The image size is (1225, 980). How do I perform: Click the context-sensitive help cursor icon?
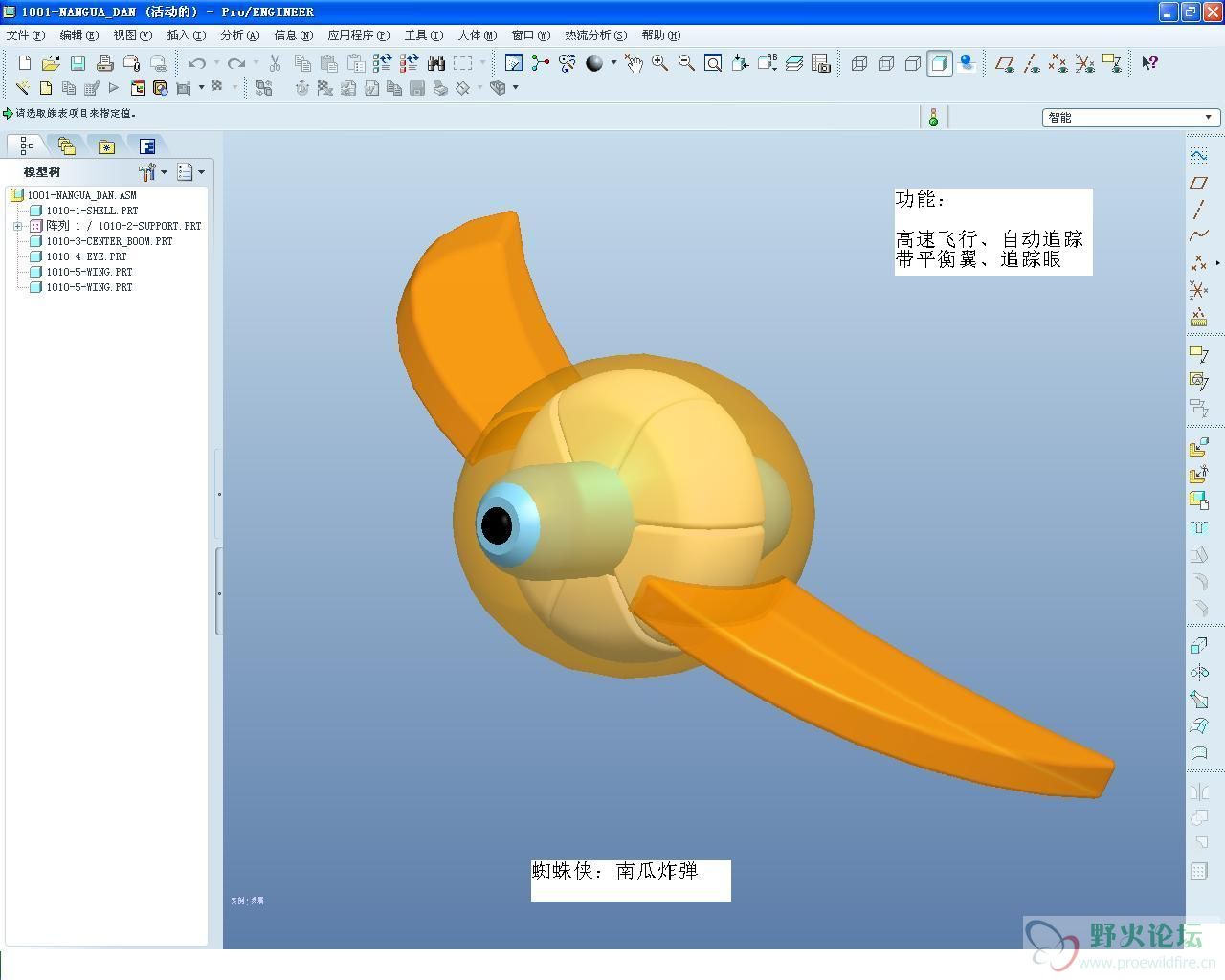pyautogui.click(x=1149, y=63)
